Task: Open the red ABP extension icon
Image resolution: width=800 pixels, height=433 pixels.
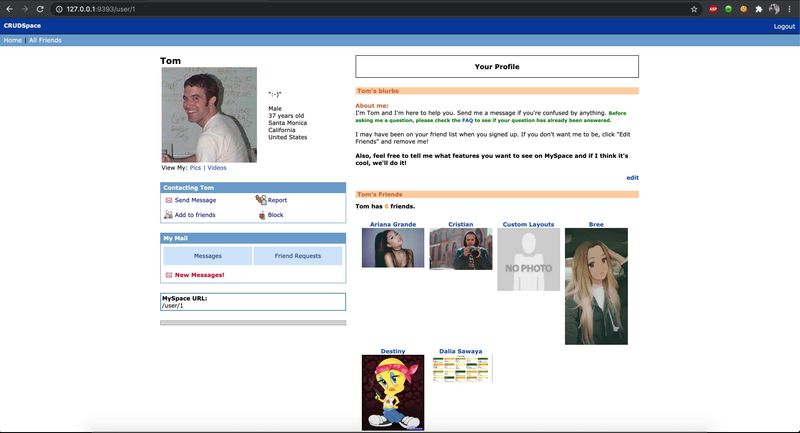Action: click(713, 9)
